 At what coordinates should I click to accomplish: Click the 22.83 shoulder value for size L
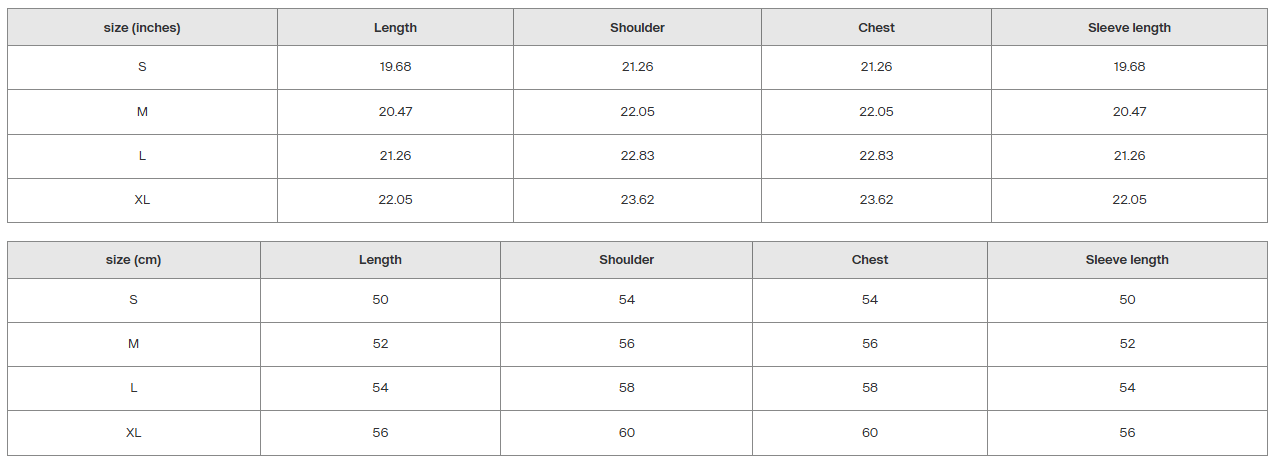point(637,156)
